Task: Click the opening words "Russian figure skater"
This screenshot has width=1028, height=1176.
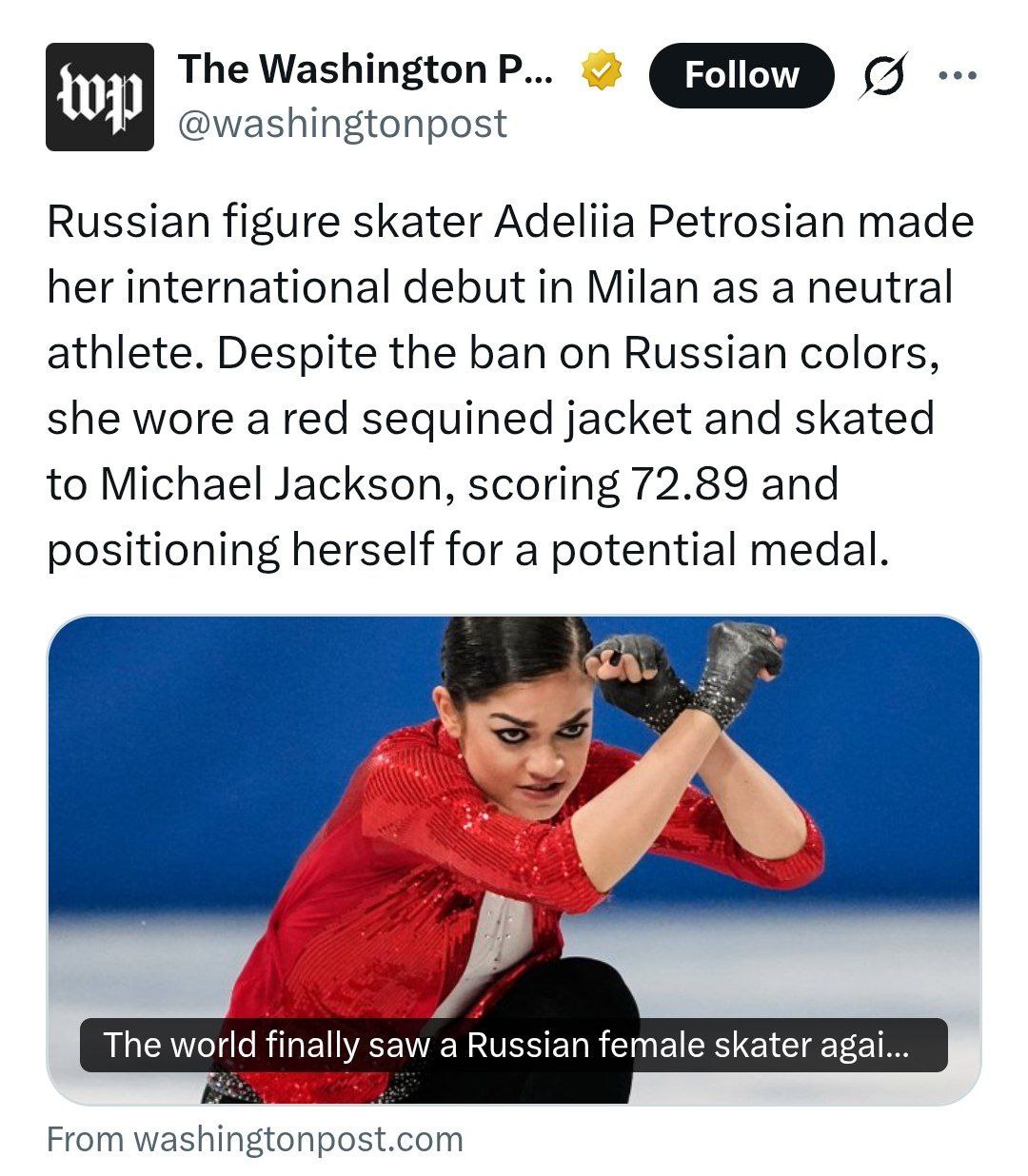Action: 264,222
